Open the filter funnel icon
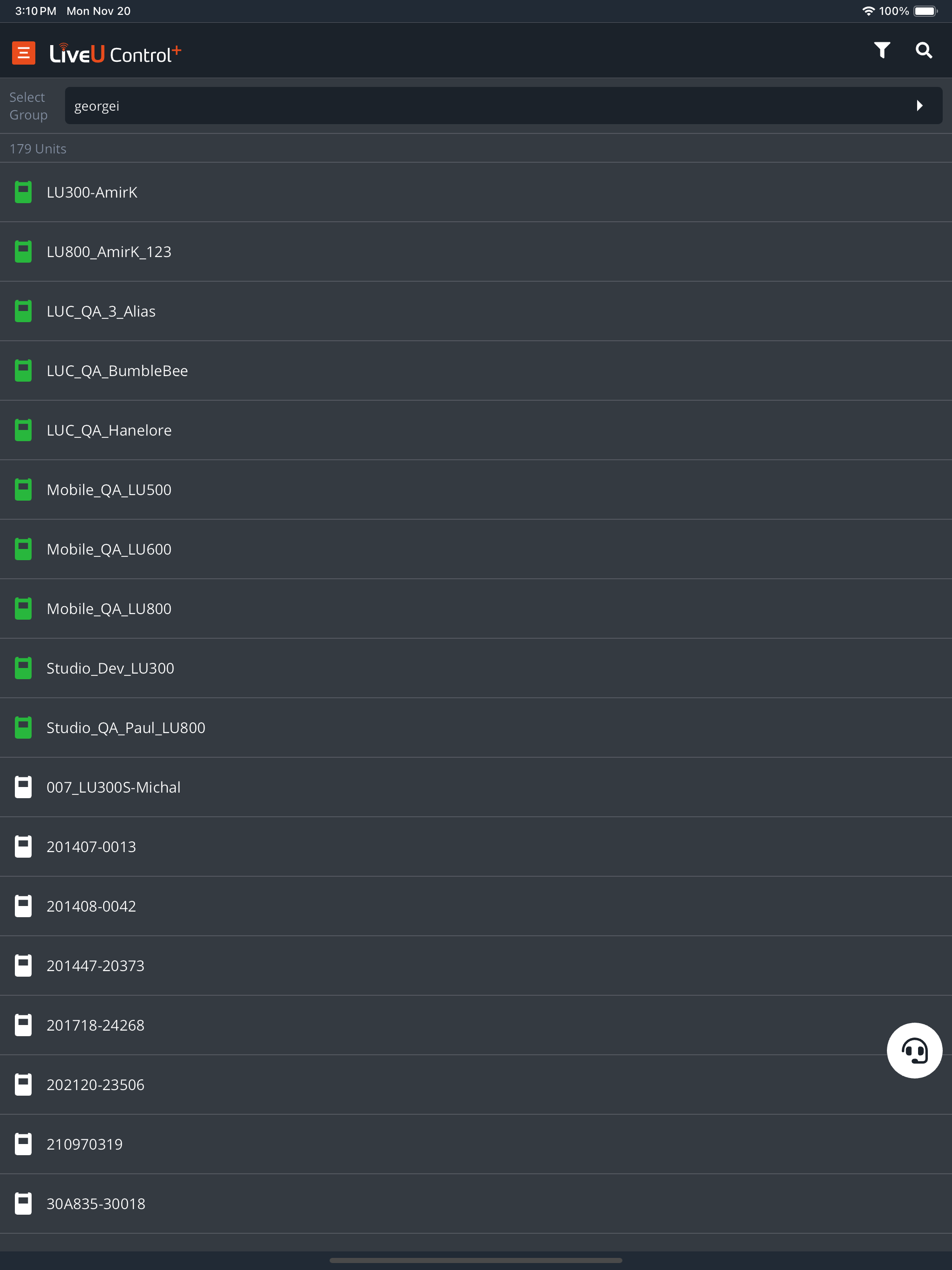Screen dimensions: 952x1270 point(882,51)
